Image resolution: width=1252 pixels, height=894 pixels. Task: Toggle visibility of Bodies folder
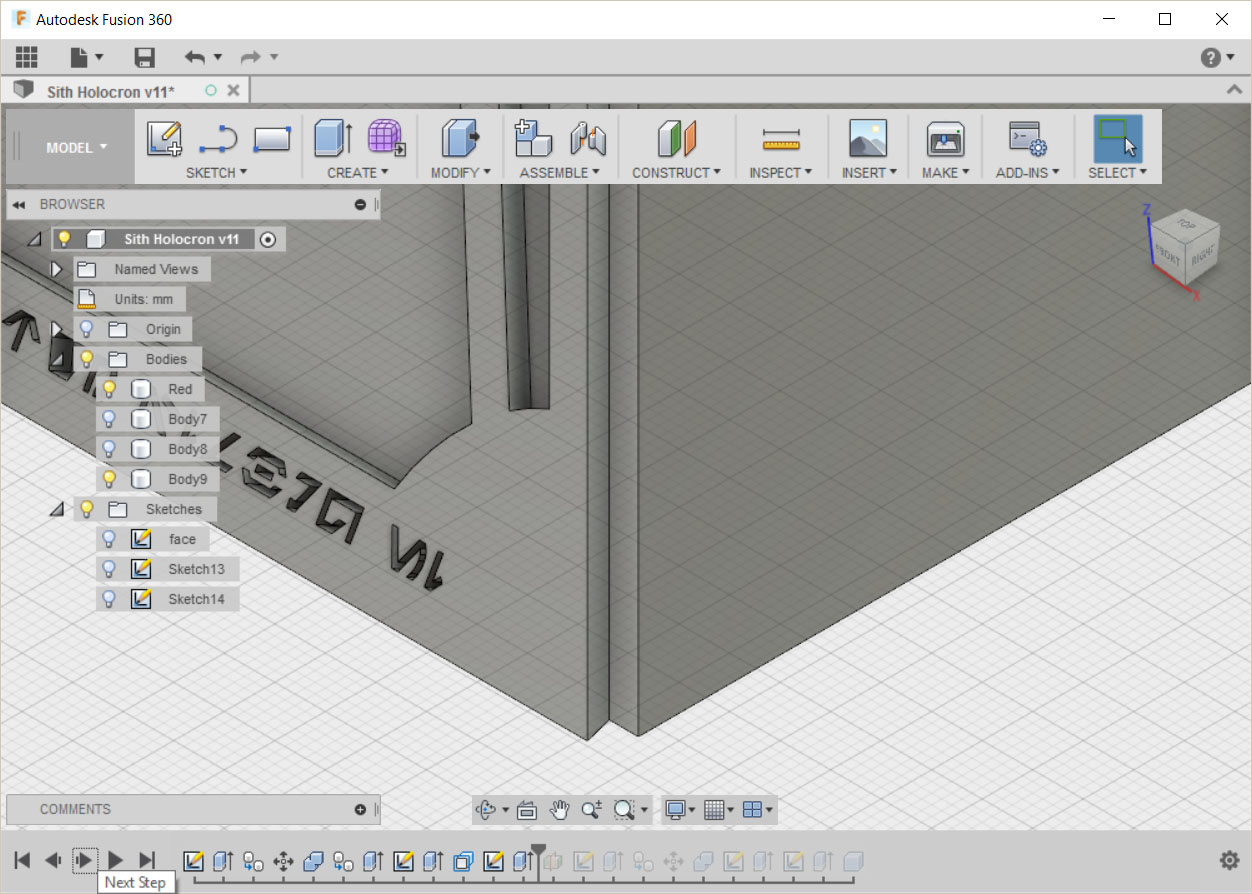[x=87, y=359]
